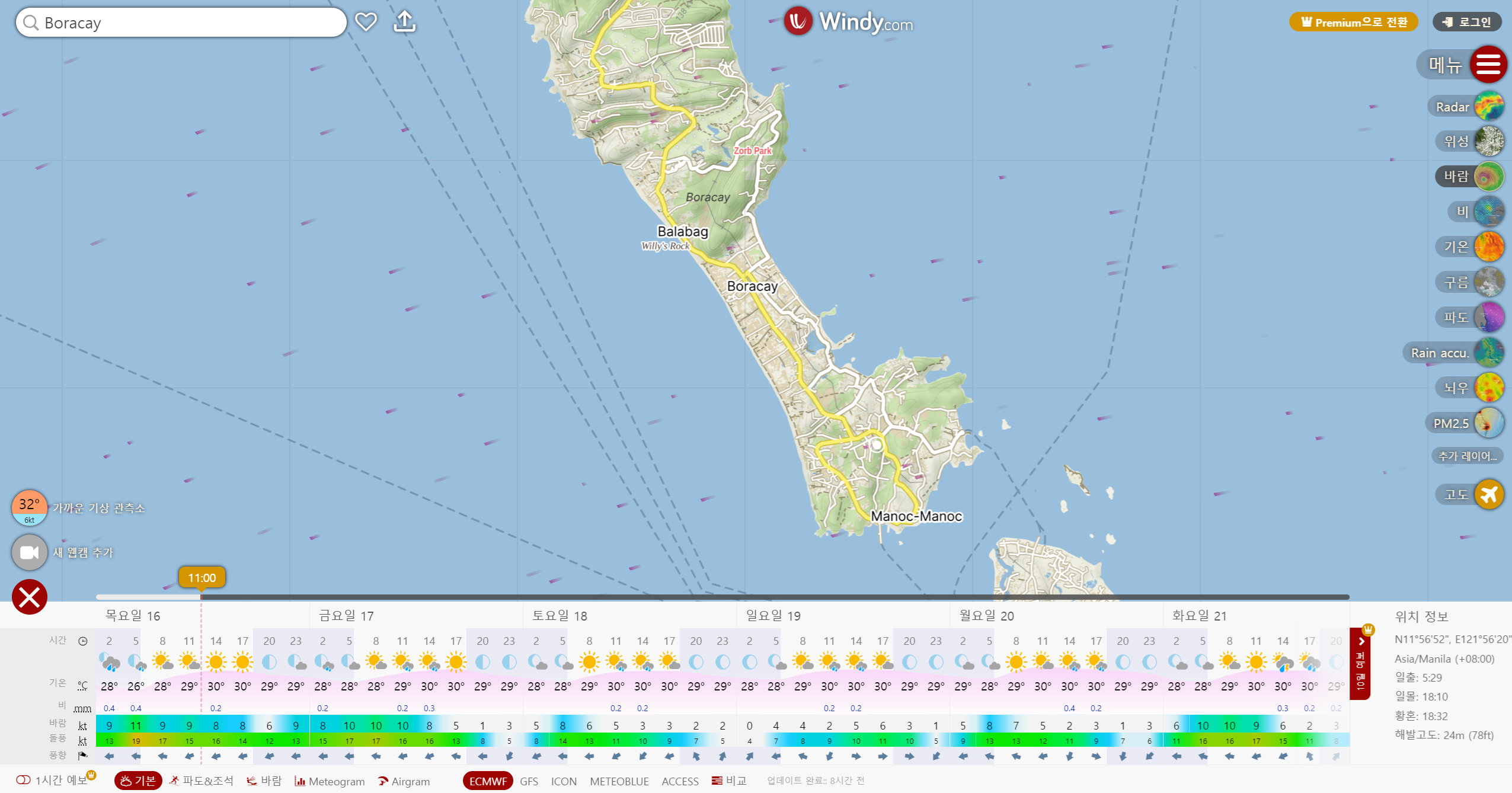Screen dimensions: 1512x793
Task: Open the Radar layer
Action: [x=1488, y=107]
